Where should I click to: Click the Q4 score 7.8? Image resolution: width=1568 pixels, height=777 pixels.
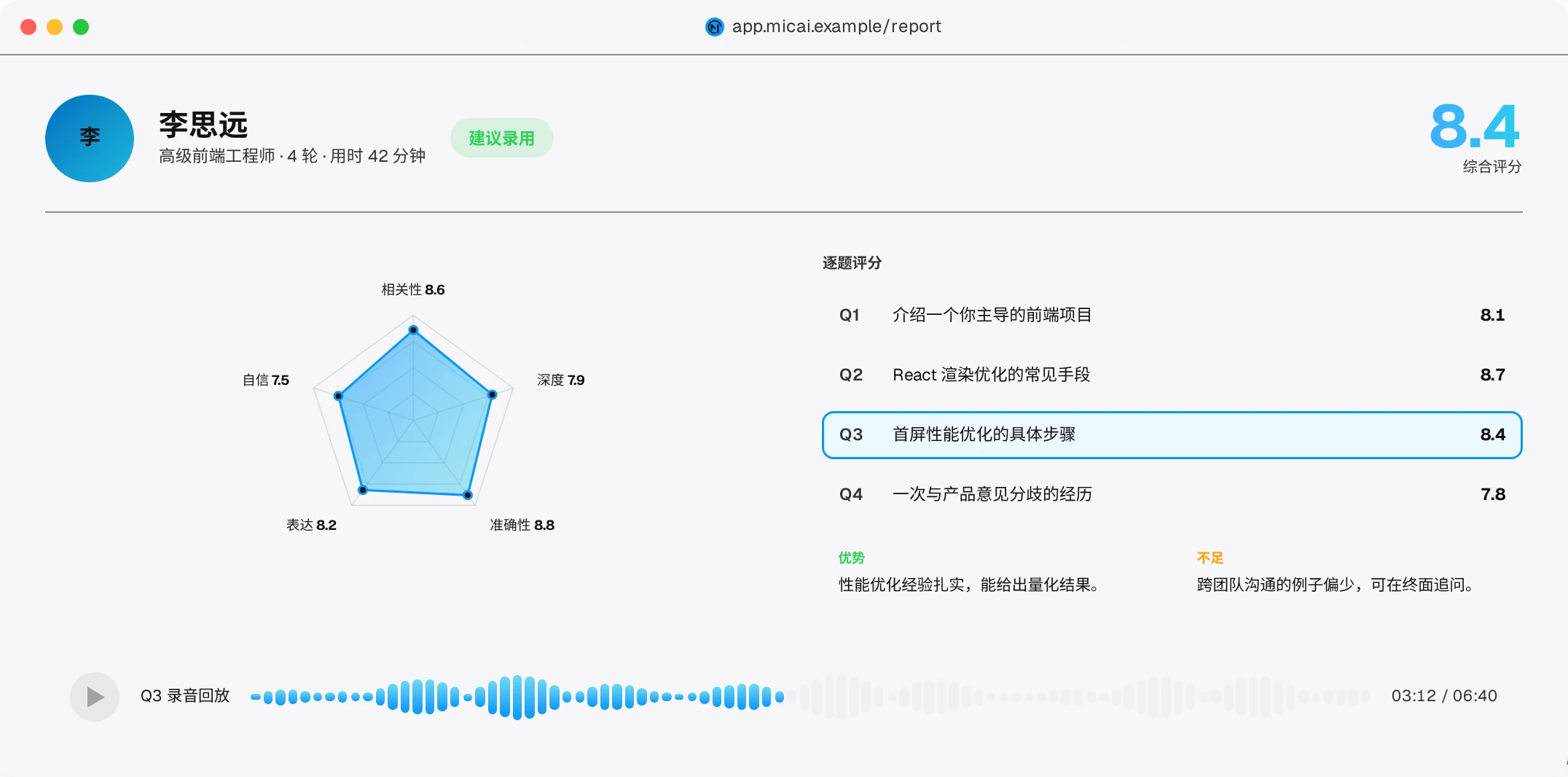[x=1493, y=494]
